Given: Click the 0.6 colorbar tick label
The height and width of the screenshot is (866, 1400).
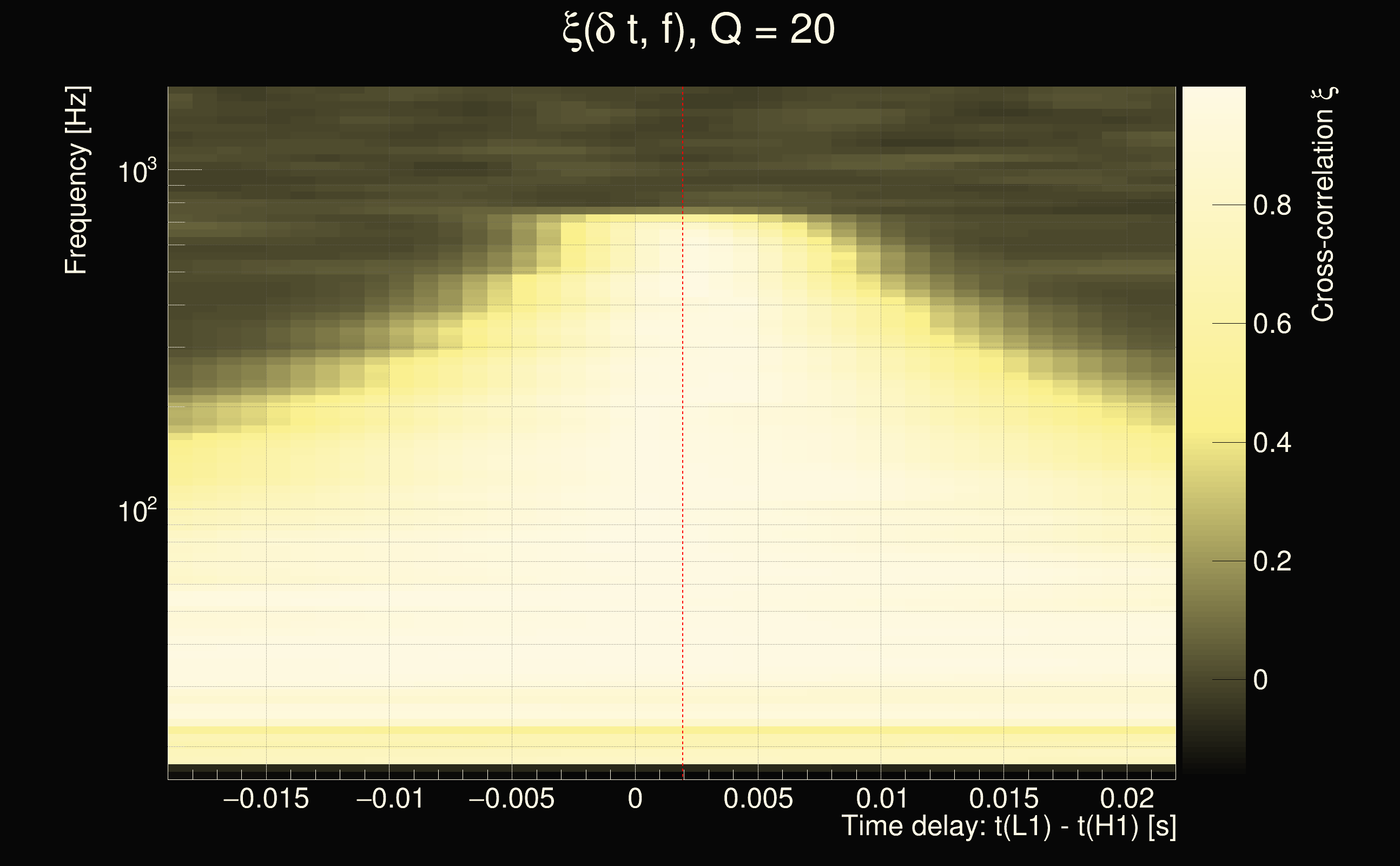Looking at the screenshot, I should tap(1272, 324).
